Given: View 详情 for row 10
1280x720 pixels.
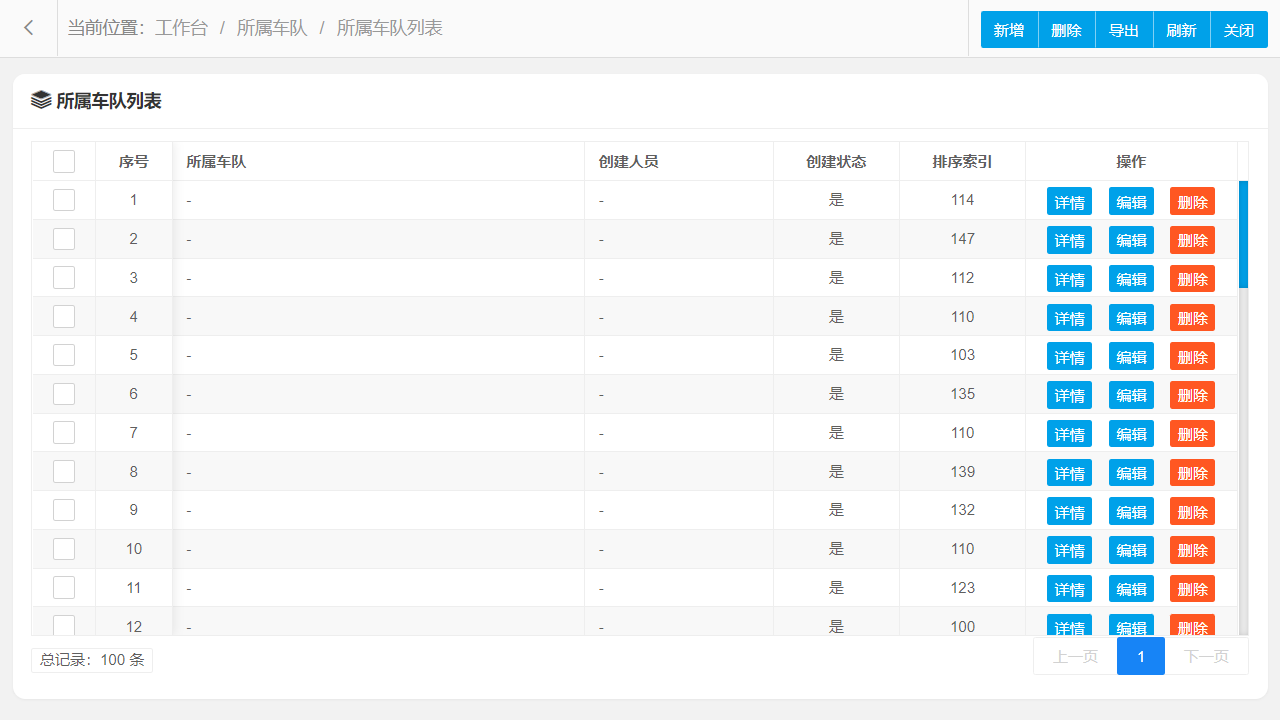Looking at the screenshot, I should [x=1069, y=550].
